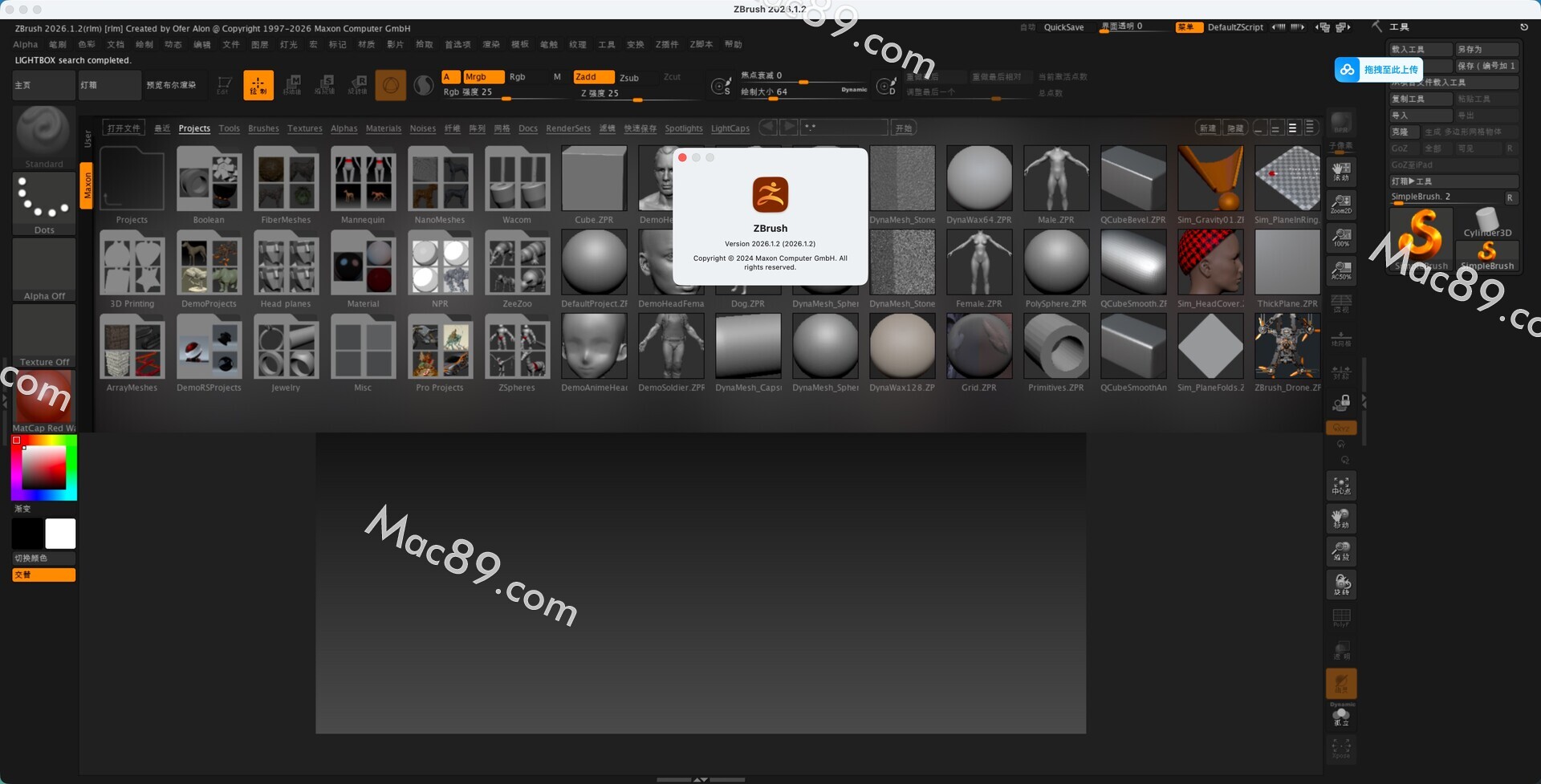Open the MatCap Red Wax material picker
This screenshot has height=784, width=1541.
[x=44, y=400]
